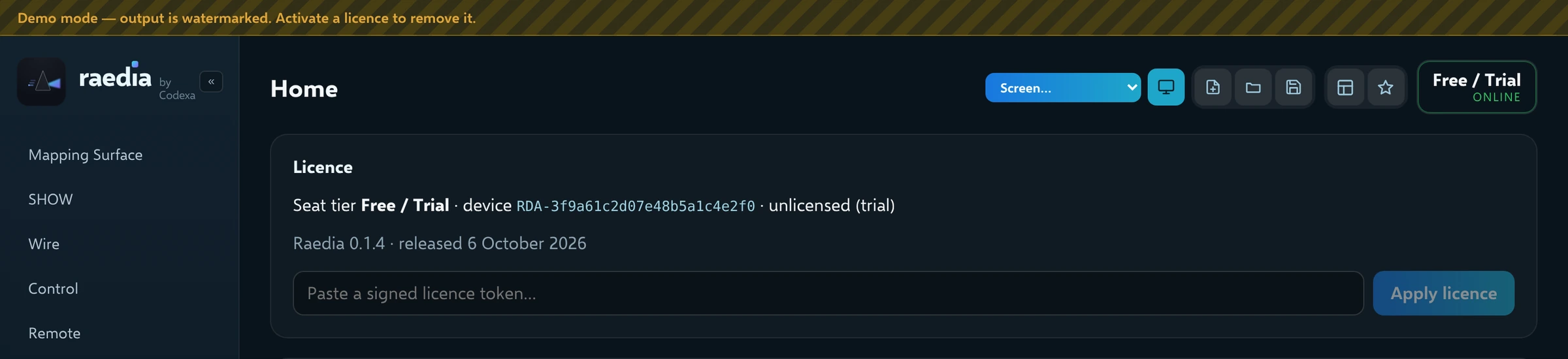
Task: Collapse the sidebar with the double-chevron button
Action: click(x=211, y=82)
